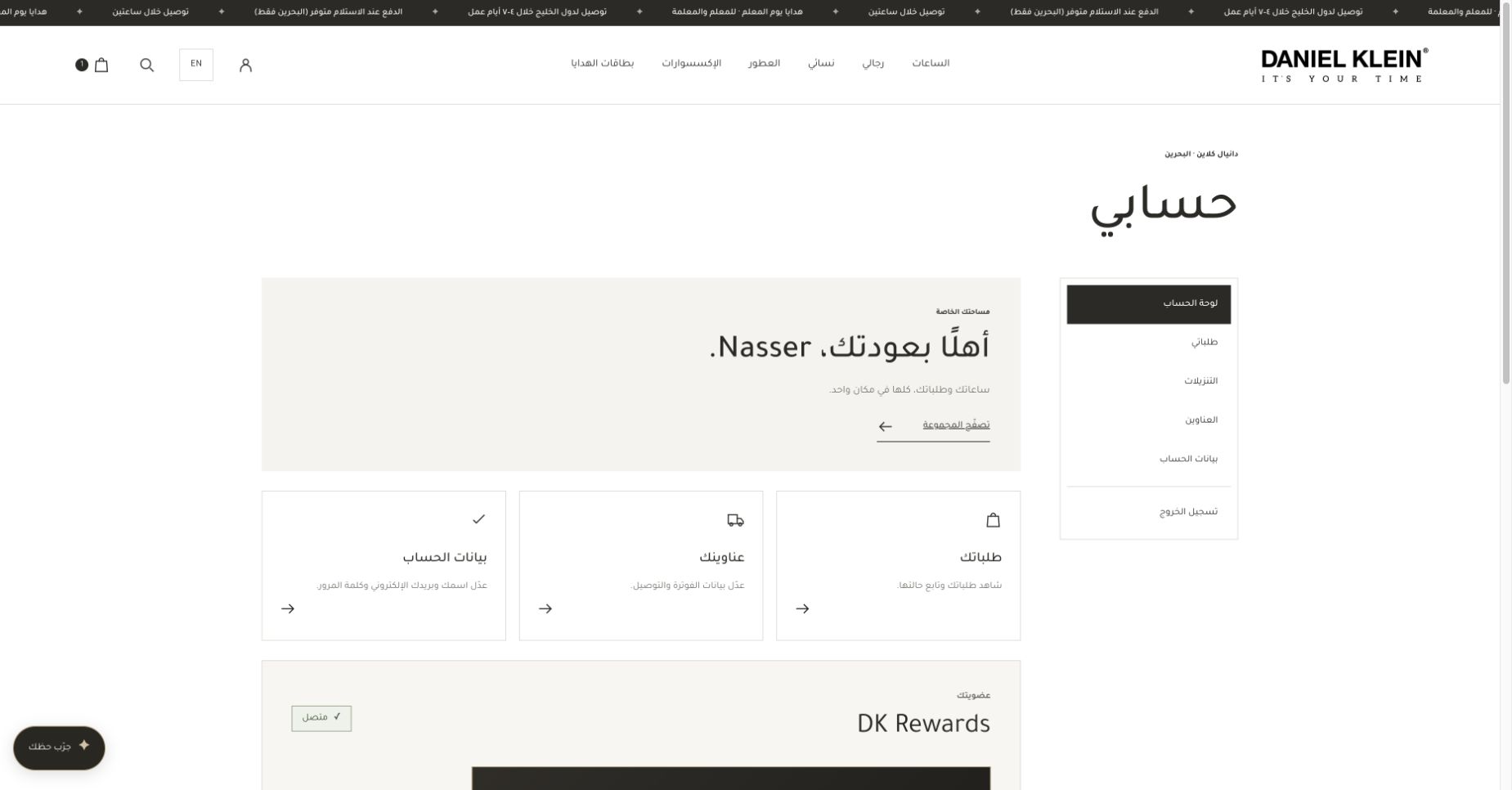Screen dimensions: 1512x790
Task: Open the رجالي menu item
Action: (873, 64)
